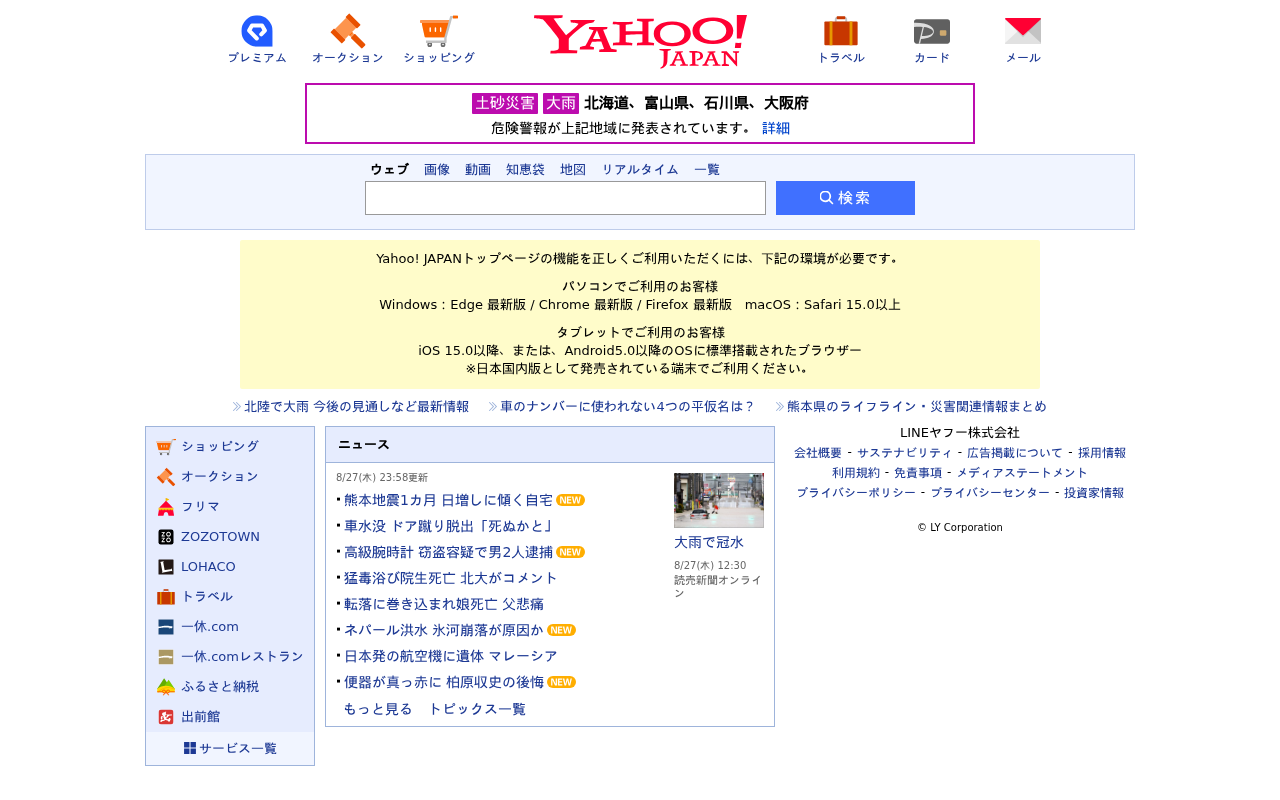Open the カード wallet icon in header
This screenshot has width=1280, height=800.
(932, 31)
